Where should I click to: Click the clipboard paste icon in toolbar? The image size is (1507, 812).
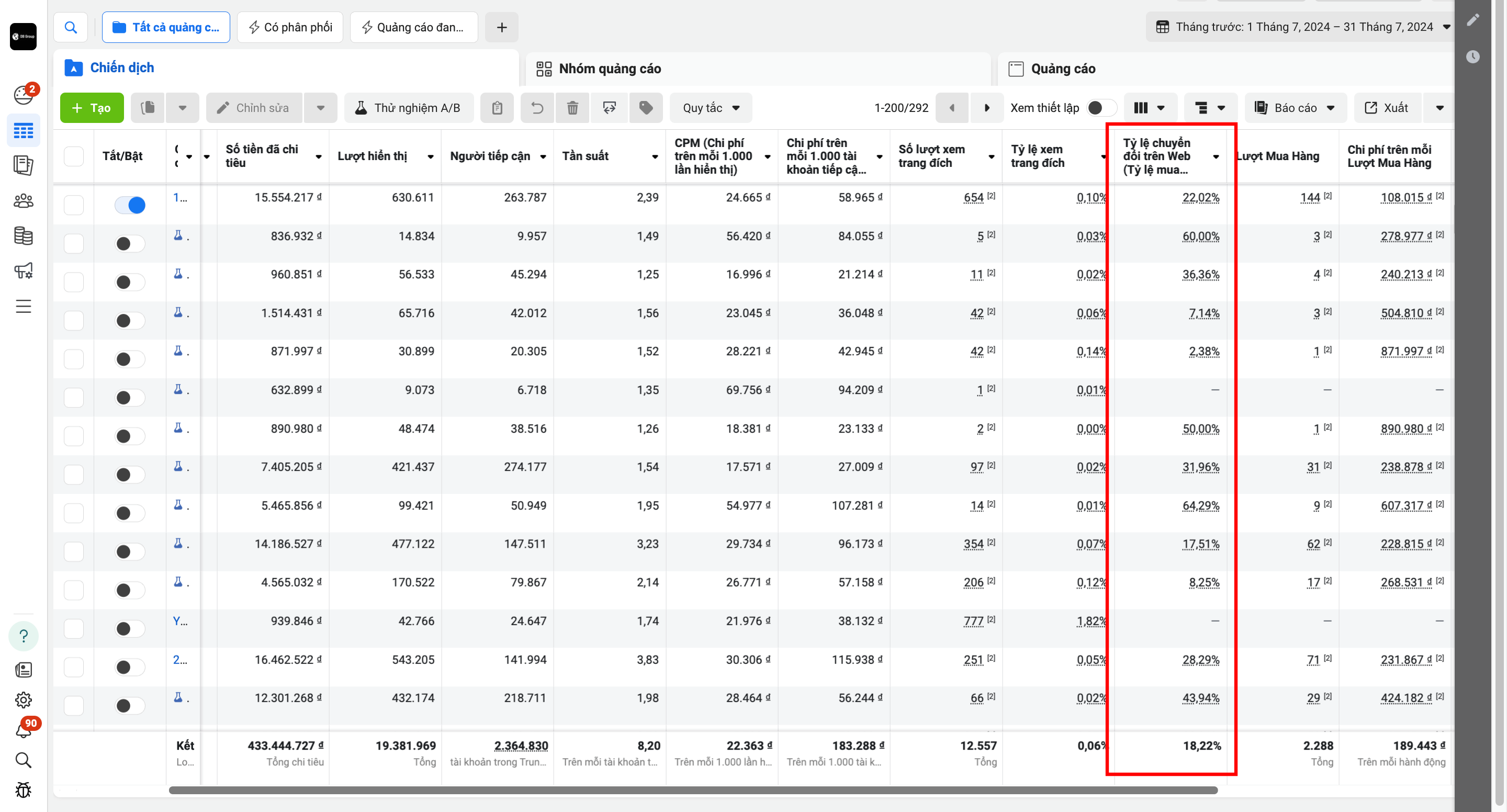tap(497, 108)
